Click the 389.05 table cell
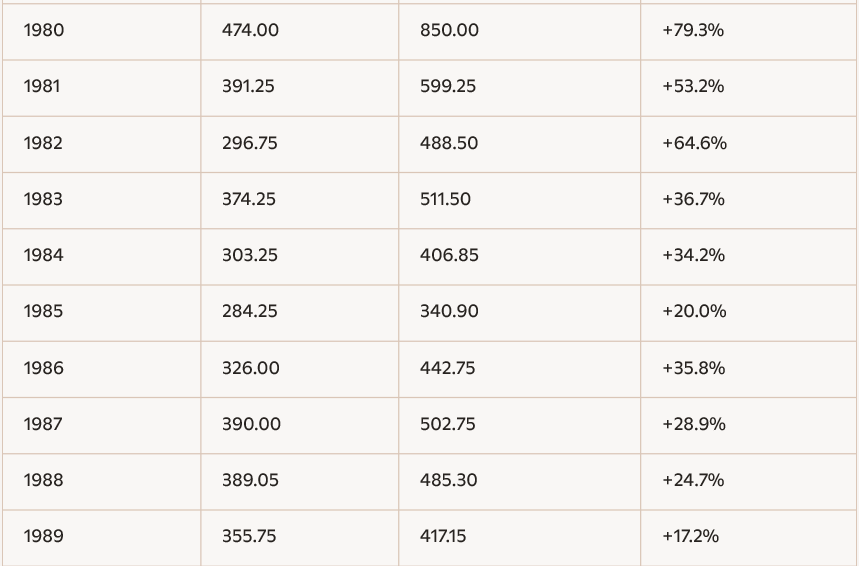859x566 pixels. (250, 480)
